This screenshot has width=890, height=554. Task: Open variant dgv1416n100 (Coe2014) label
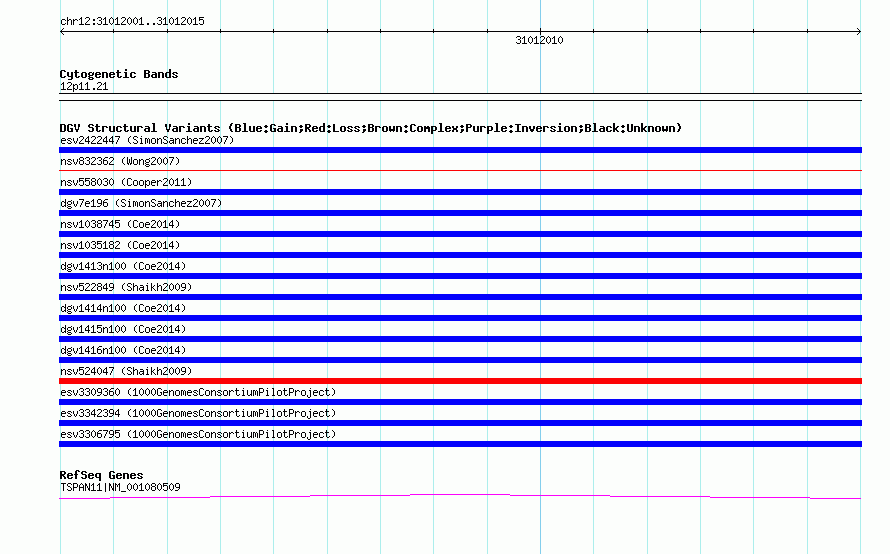click(x=123, y=350)
